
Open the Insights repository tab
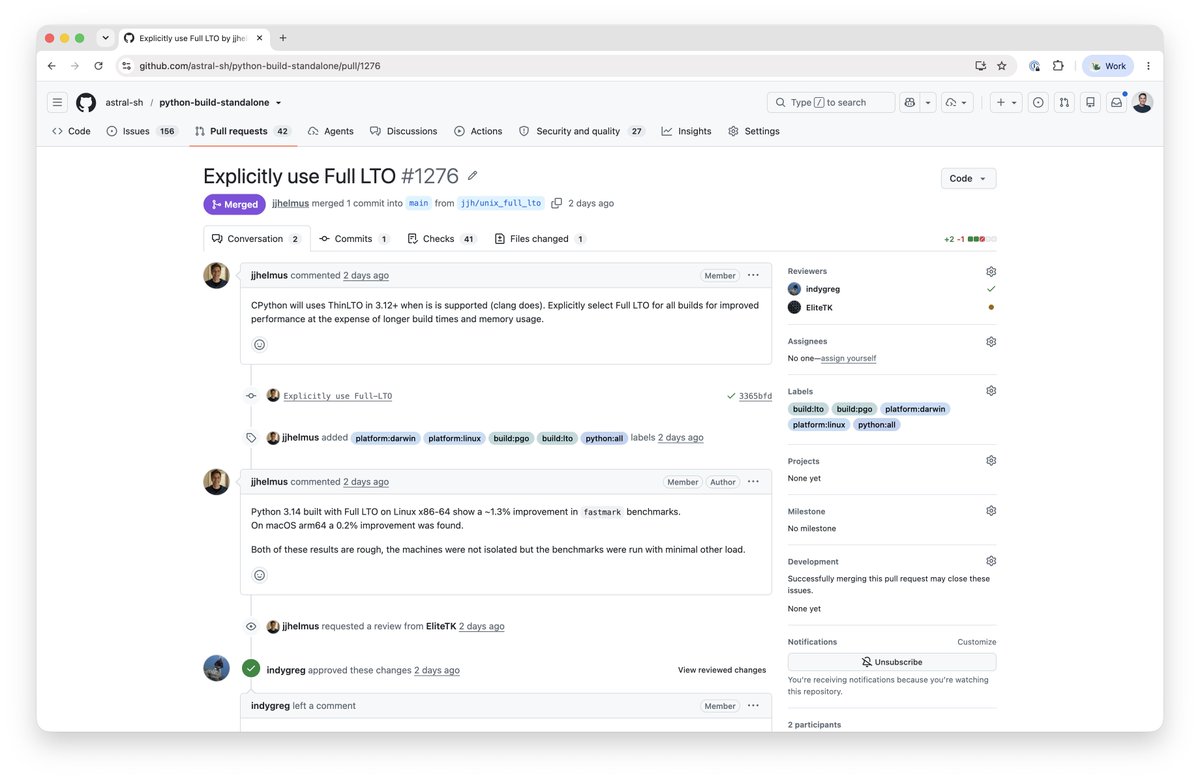pos(686,131)
